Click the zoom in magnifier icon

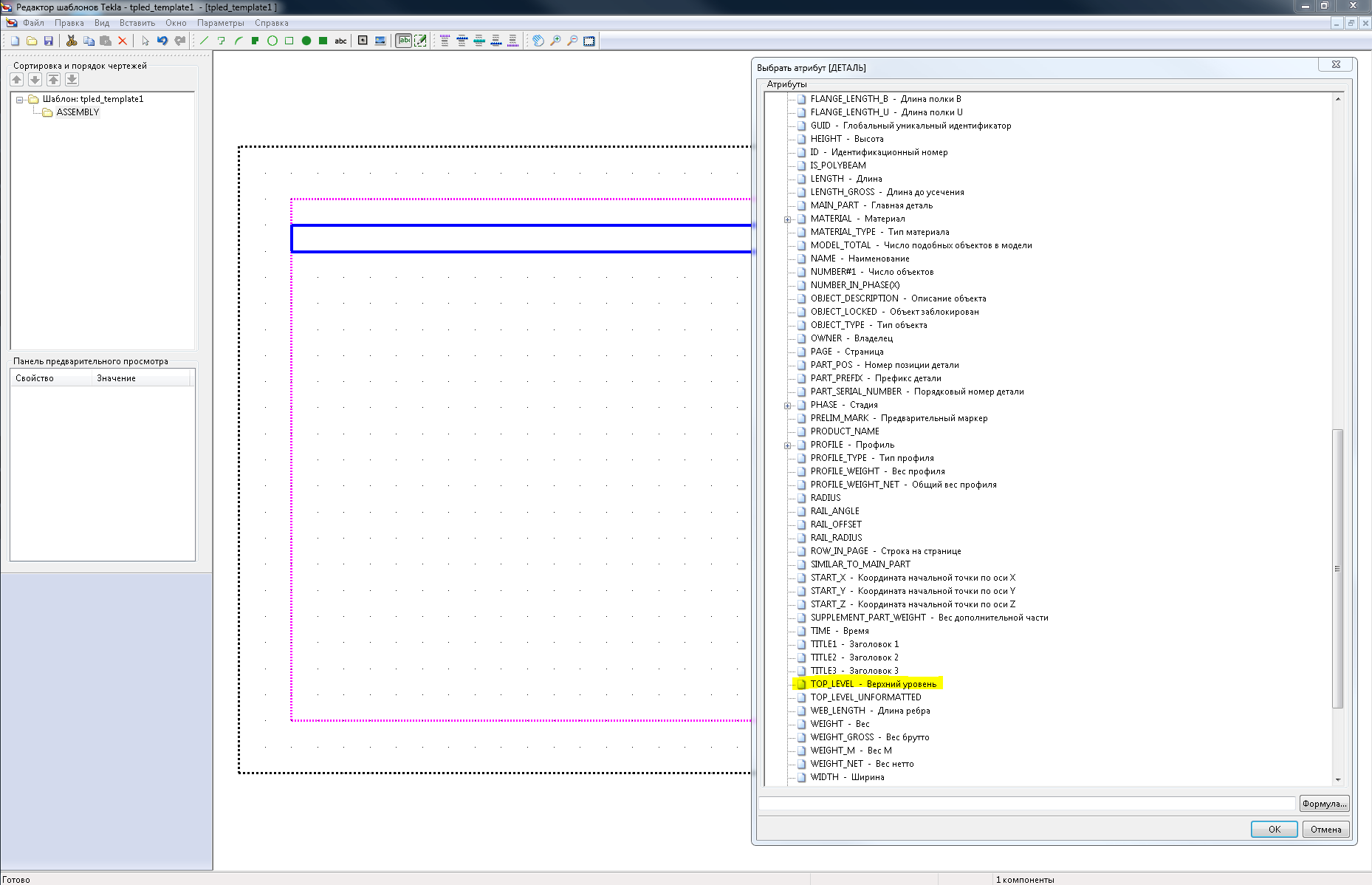click(x=555, y=41)
